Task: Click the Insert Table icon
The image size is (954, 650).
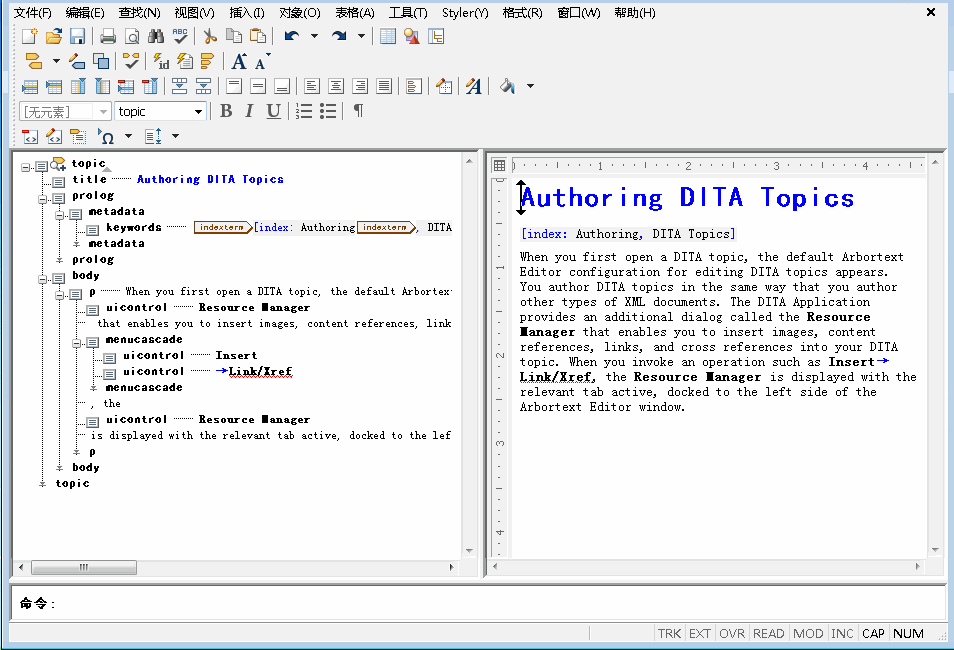Action: [388, 37]
